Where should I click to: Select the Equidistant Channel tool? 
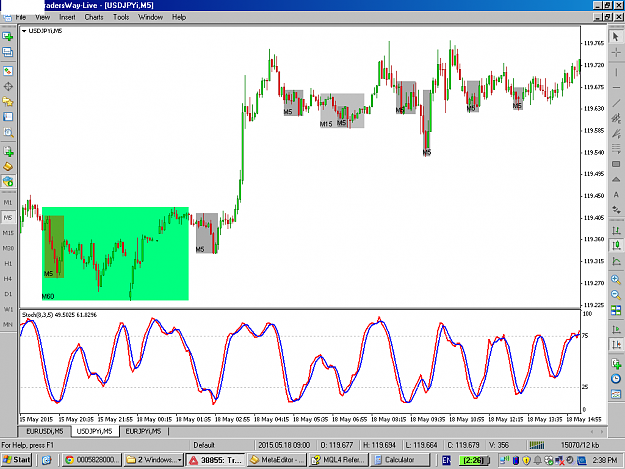coord(616,118)
